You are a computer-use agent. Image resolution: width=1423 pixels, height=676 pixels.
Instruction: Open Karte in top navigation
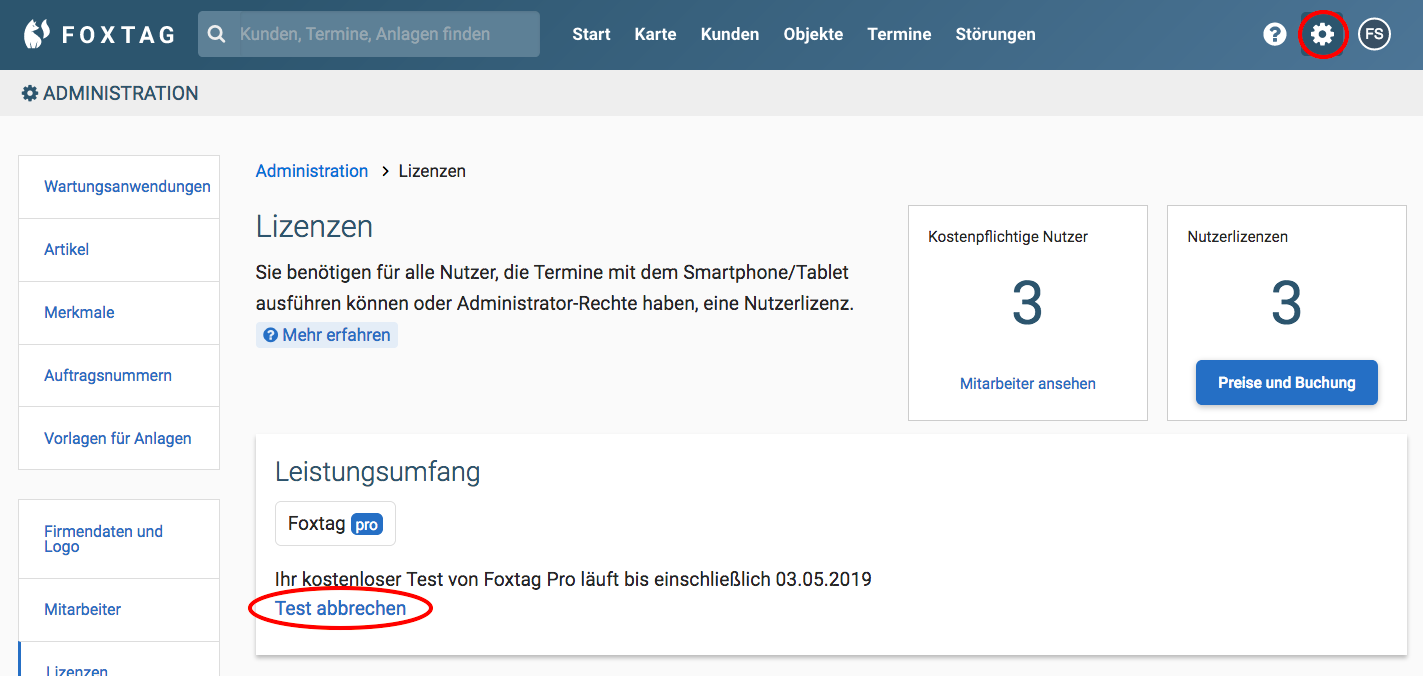click(x=655, y=34)
